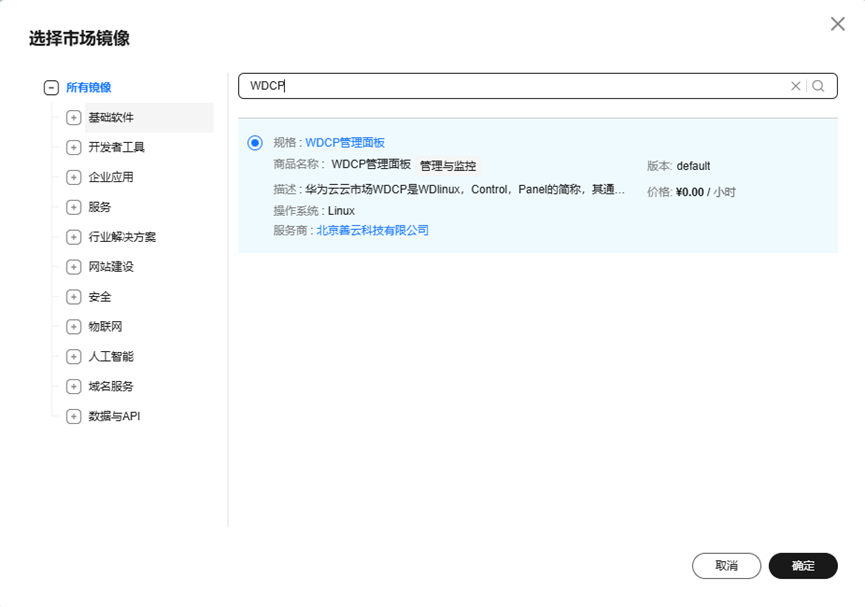Select the 人工智能 tree item
This screenshot has width=865, height=607.
[111, 356]
